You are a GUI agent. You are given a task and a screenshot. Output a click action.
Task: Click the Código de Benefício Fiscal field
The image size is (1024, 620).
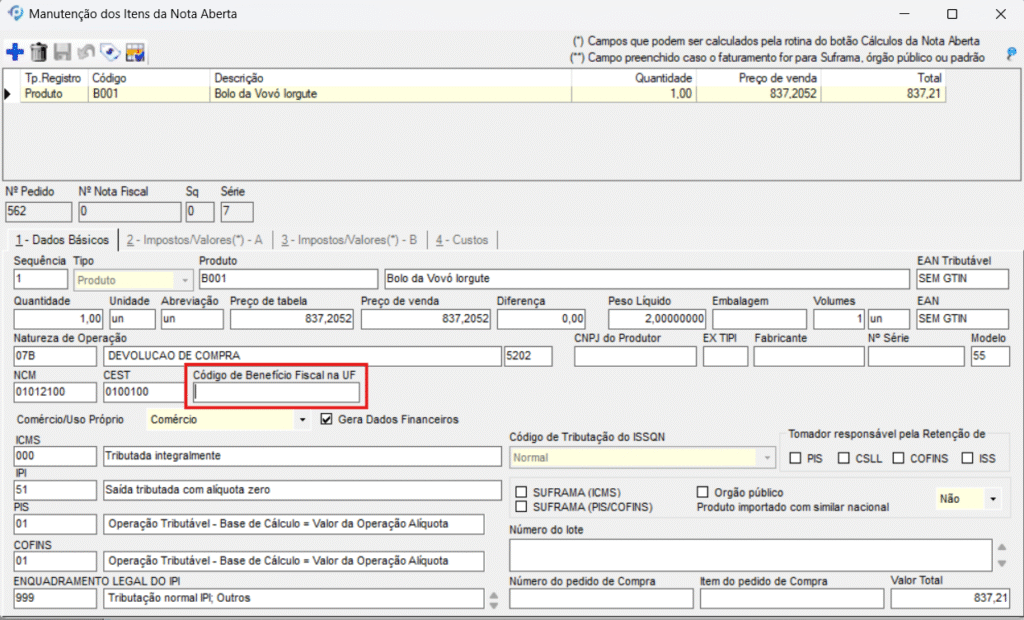pos(276,393)
